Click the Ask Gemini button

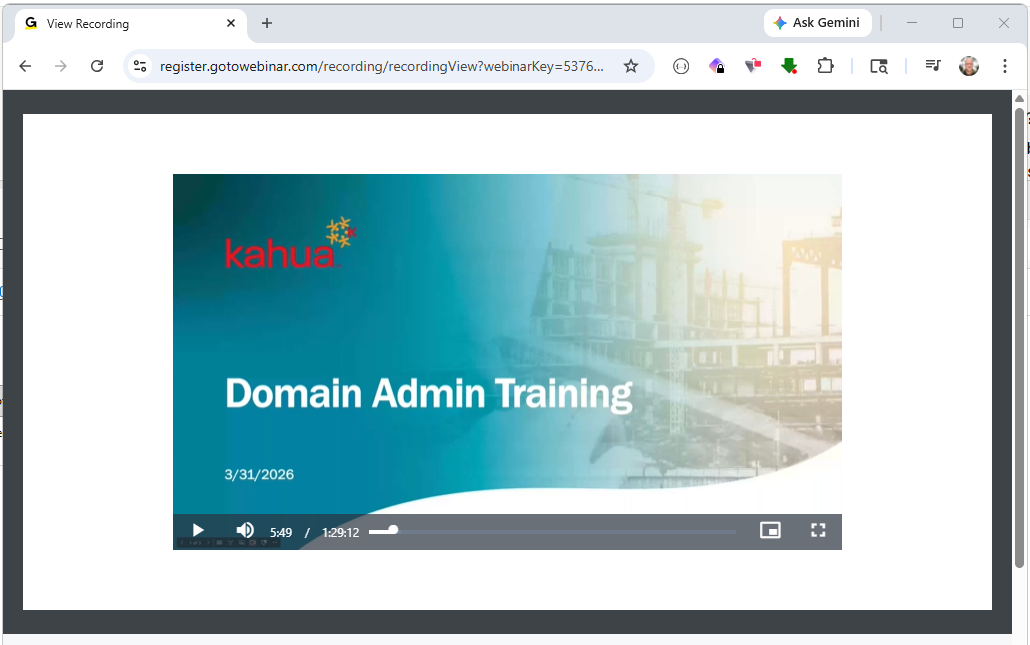coord(817,22)
